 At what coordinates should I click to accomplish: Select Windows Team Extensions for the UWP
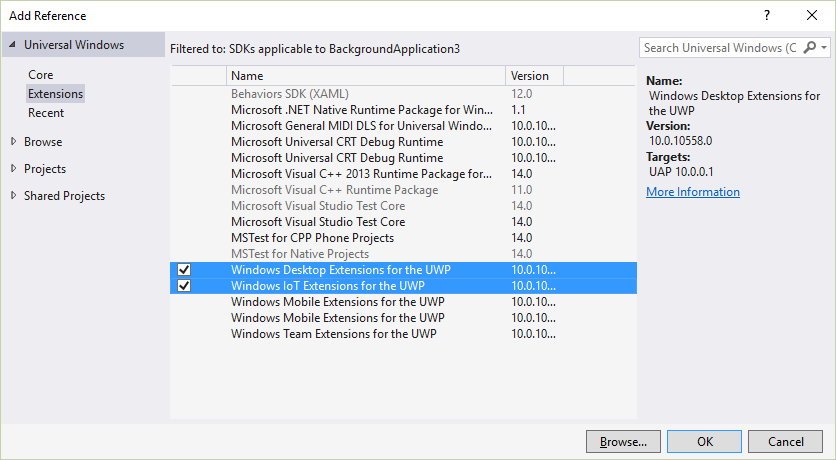403,334
